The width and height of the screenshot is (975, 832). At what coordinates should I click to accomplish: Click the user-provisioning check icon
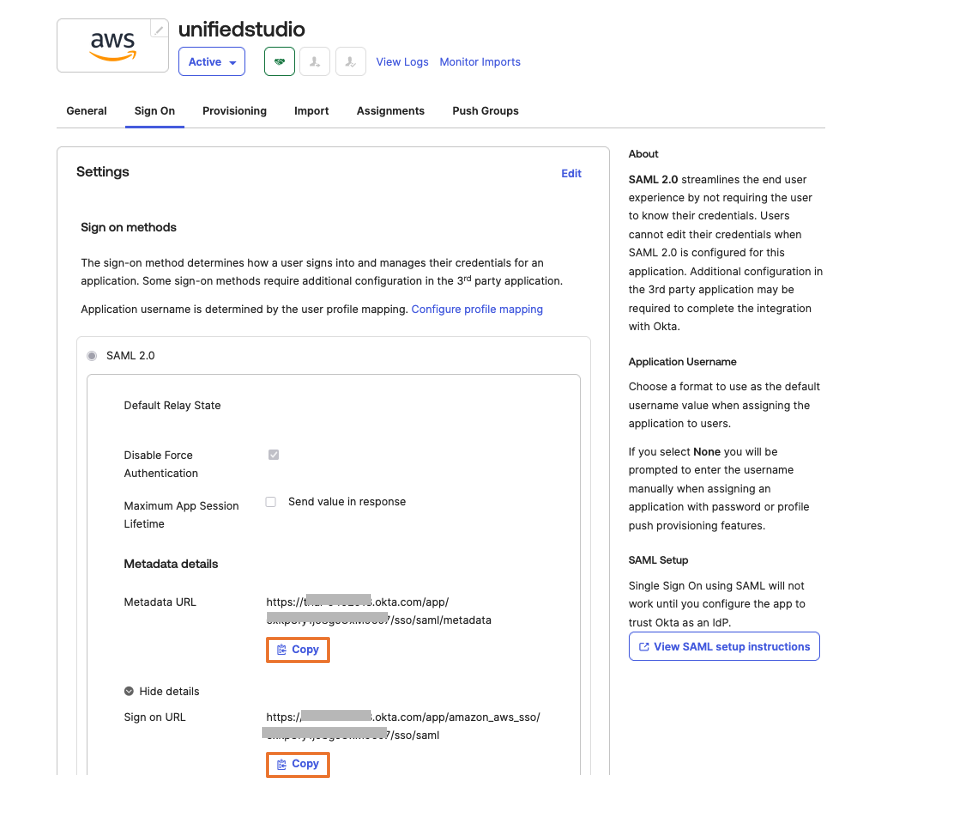coord(350,61)
